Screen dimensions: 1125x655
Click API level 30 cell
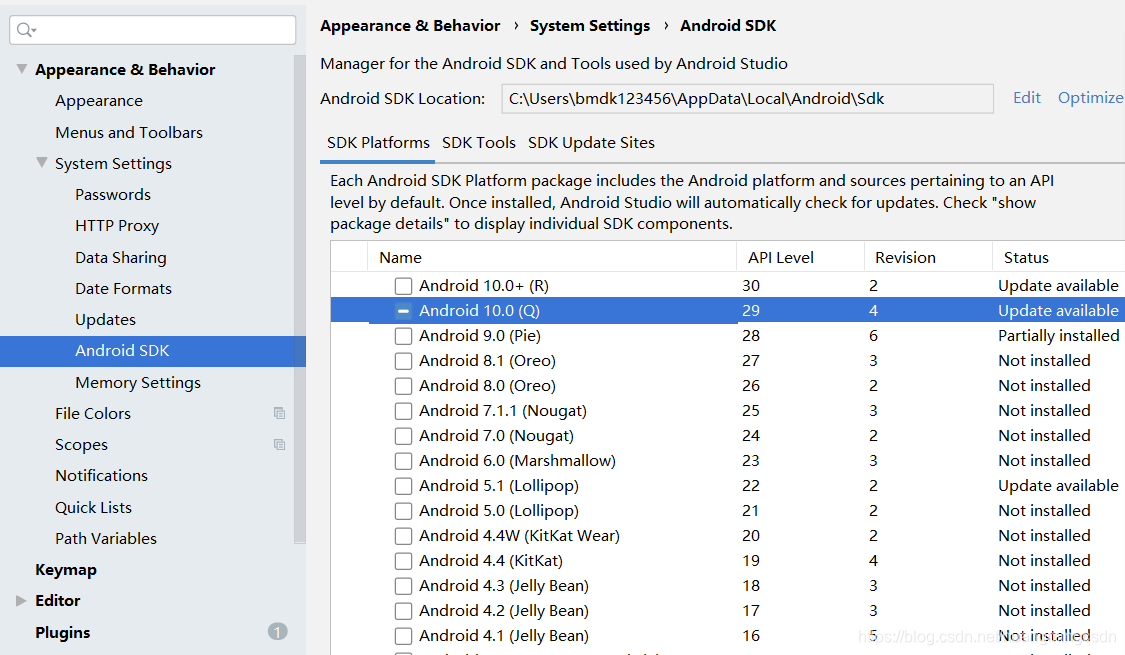pyautogui.click(x=750, y=286)
